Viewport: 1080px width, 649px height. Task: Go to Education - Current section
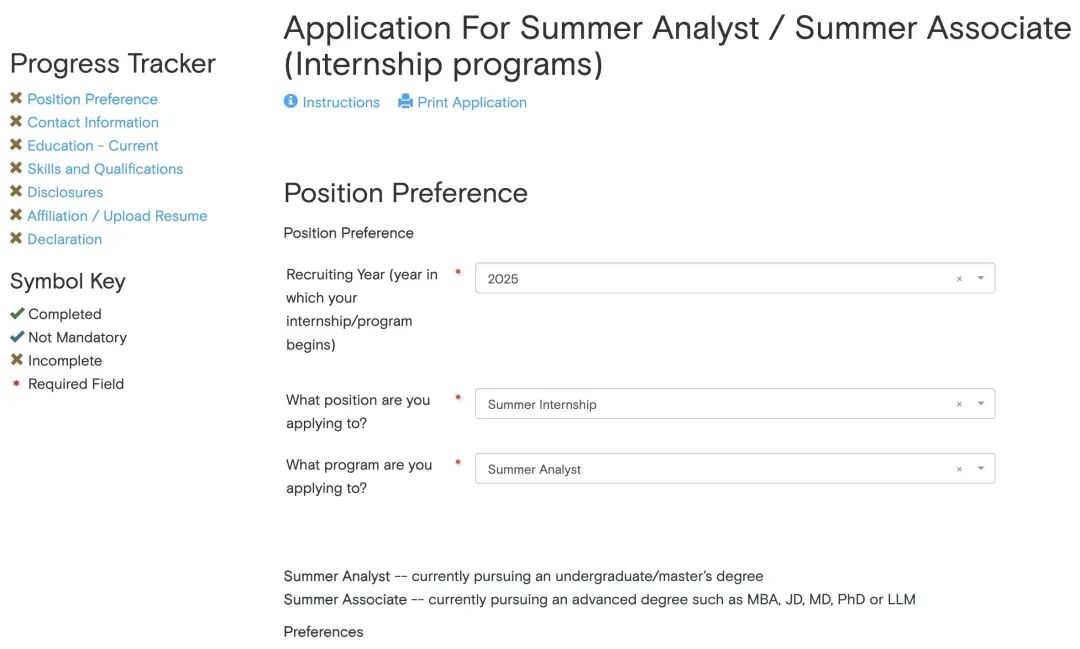coord(93,146)
